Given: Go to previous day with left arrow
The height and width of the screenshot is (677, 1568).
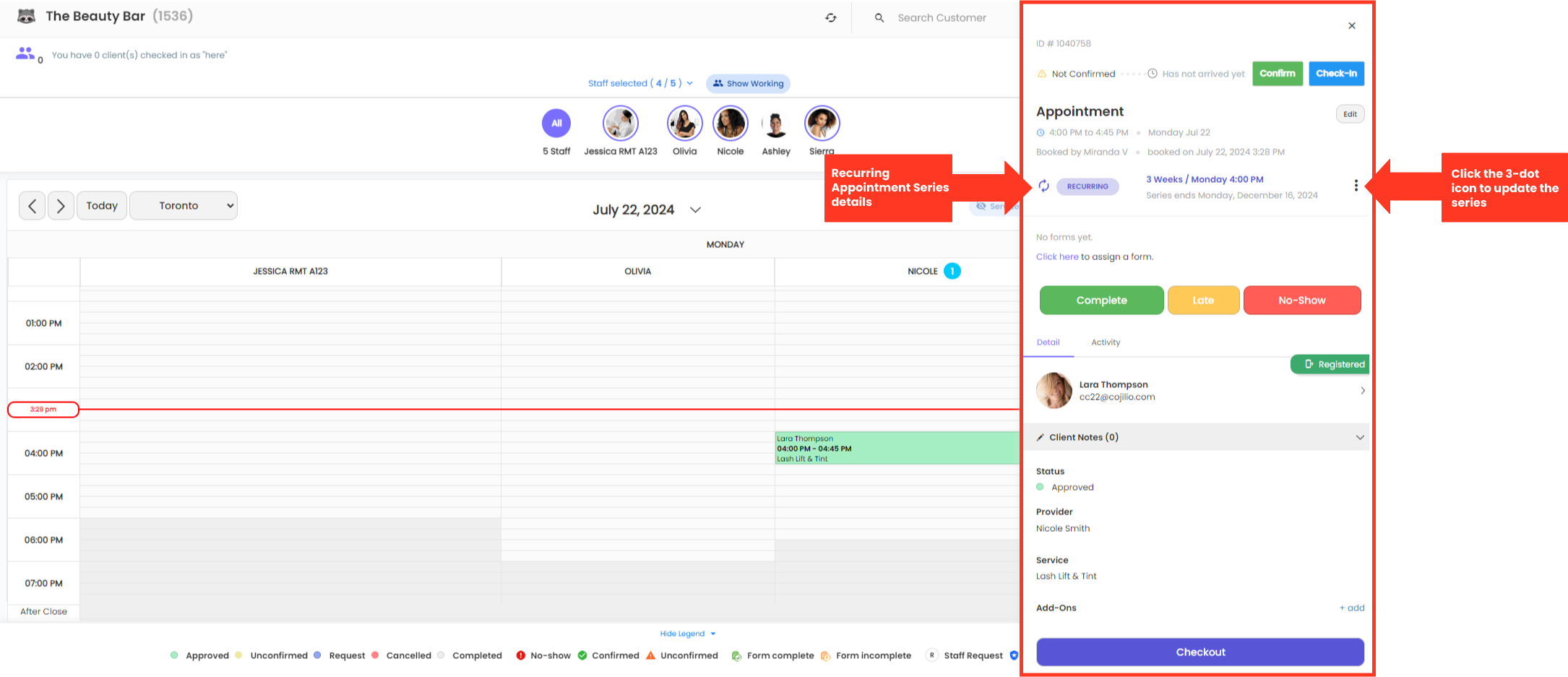Looking at the screenshot, I should click(32, 206).
